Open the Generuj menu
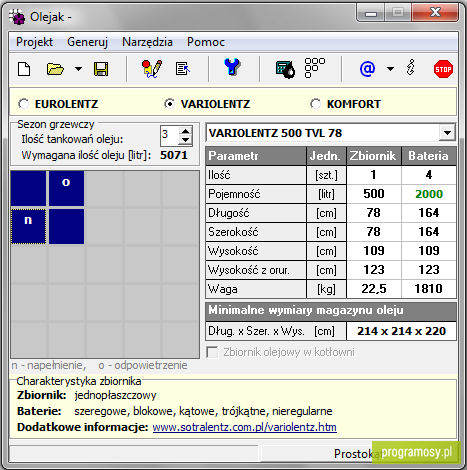The image size is (467, 470). click(87, 42)
